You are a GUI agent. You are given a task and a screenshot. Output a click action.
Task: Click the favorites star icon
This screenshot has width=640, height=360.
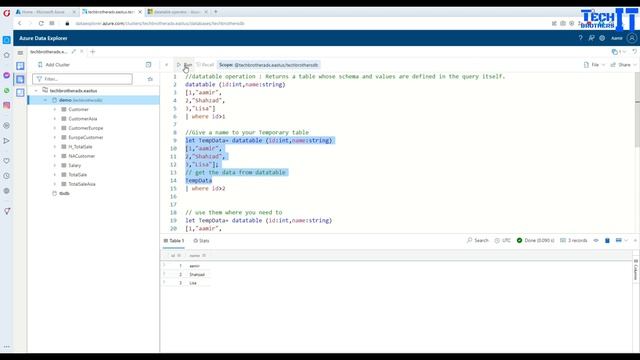coord(150,79)
